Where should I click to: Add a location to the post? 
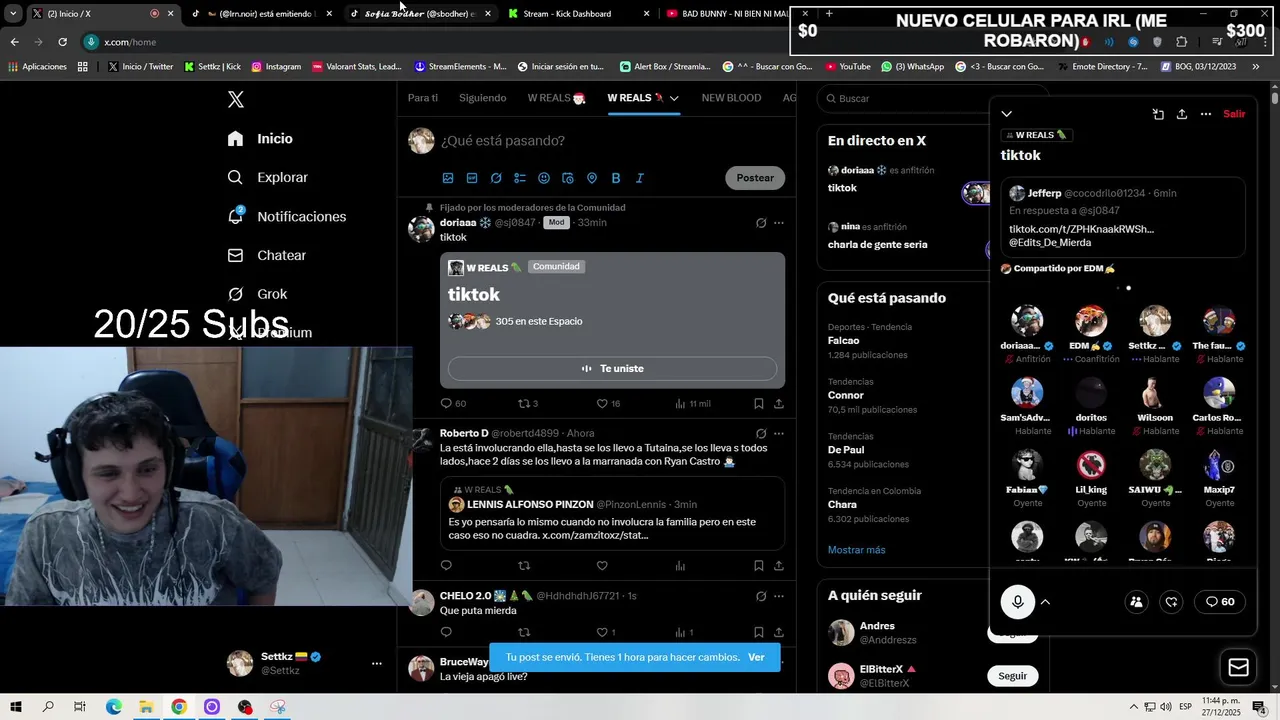[x=592, y=178]
